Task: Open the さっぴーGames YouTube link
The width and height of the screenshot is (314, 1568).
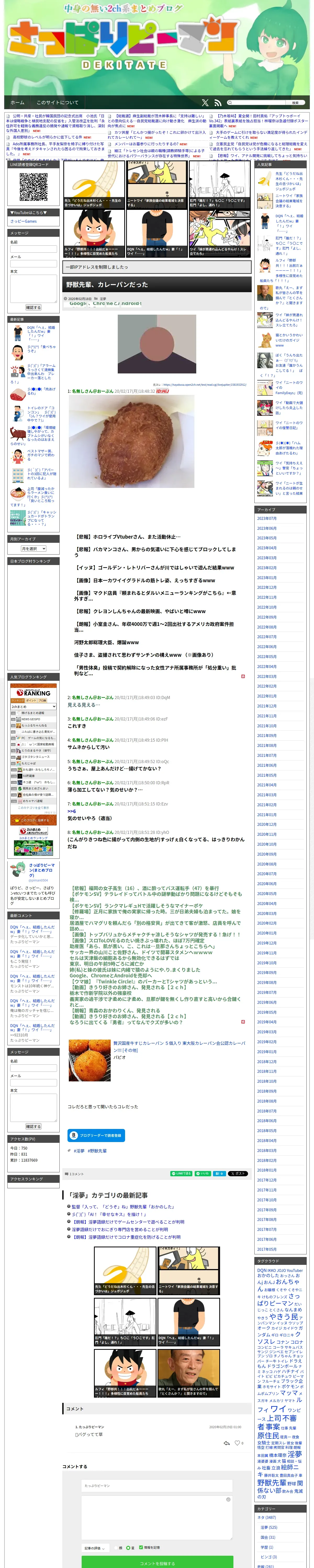Action: pyautogui.click(x=24, y=222)
